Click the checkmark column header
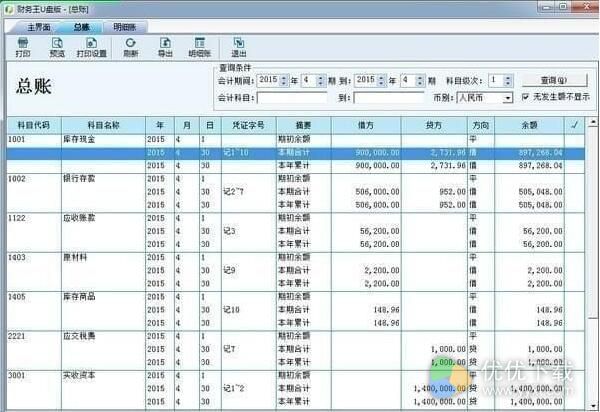The width and height of the screenshot is (600, 412). [574, 125]
